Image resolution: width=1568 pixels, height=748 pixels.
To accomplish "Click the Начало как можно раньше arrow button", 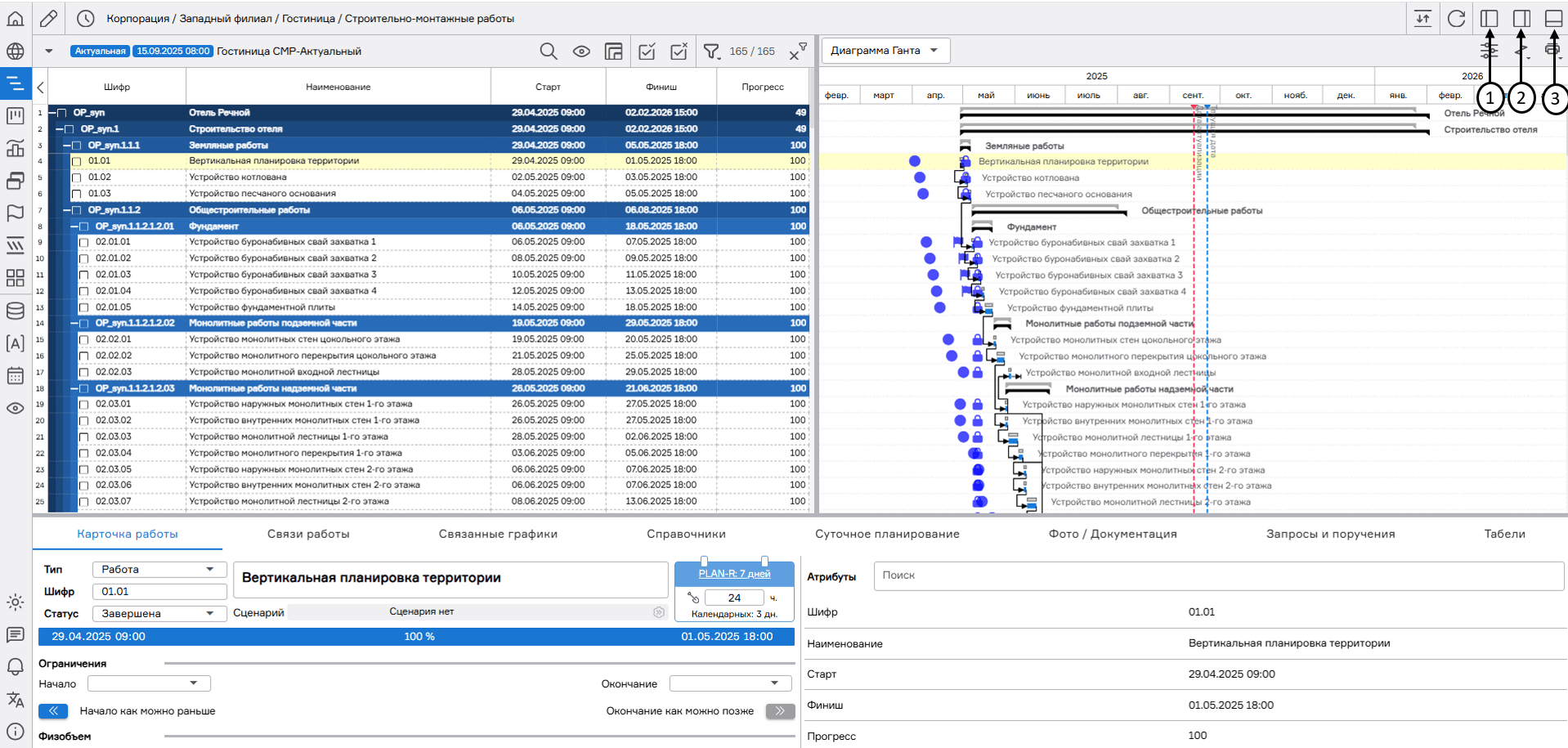I will 53,711.
